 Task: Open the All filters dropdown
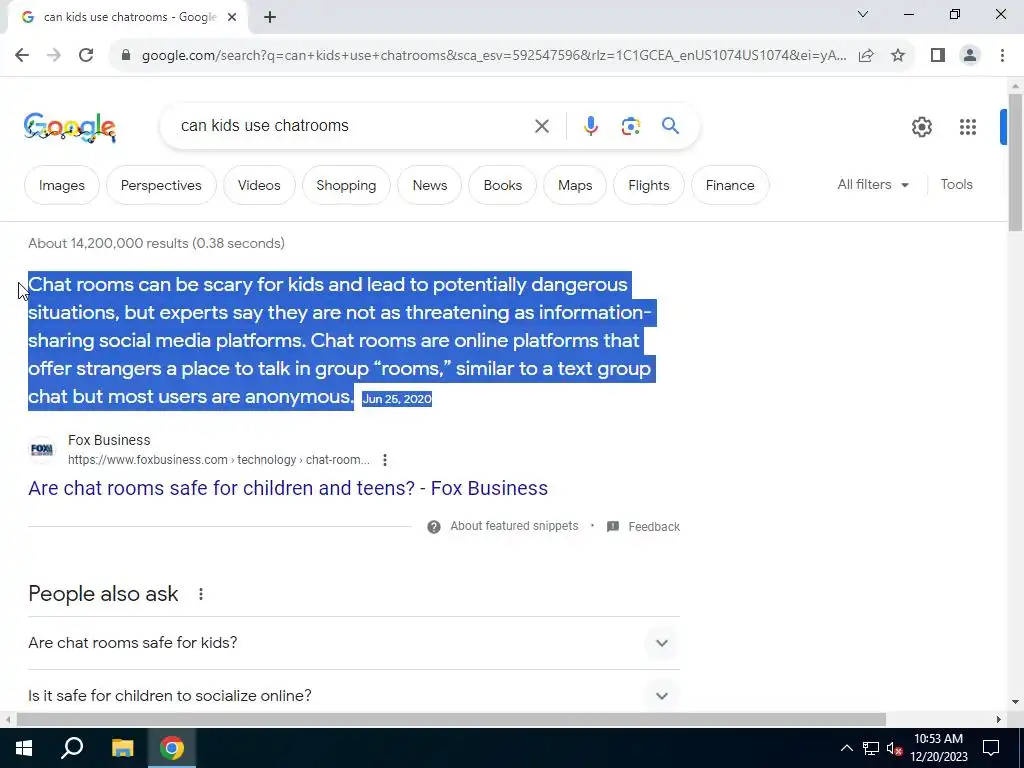click(872, 185)
